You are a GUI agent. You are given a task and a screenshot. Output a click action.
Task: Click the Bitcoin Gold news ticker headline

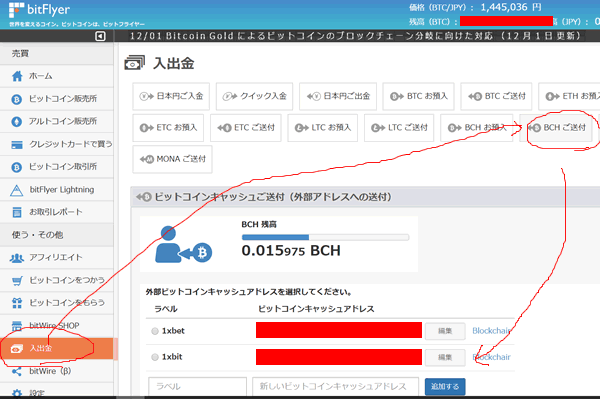[x=355, y=36]
